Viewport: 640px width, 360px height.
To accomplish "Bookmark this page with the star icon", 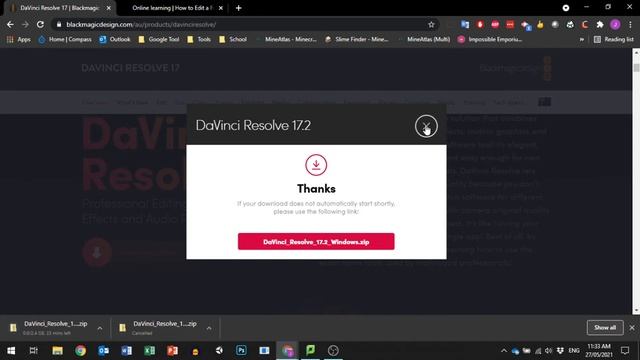I will [x=431, y=24].
